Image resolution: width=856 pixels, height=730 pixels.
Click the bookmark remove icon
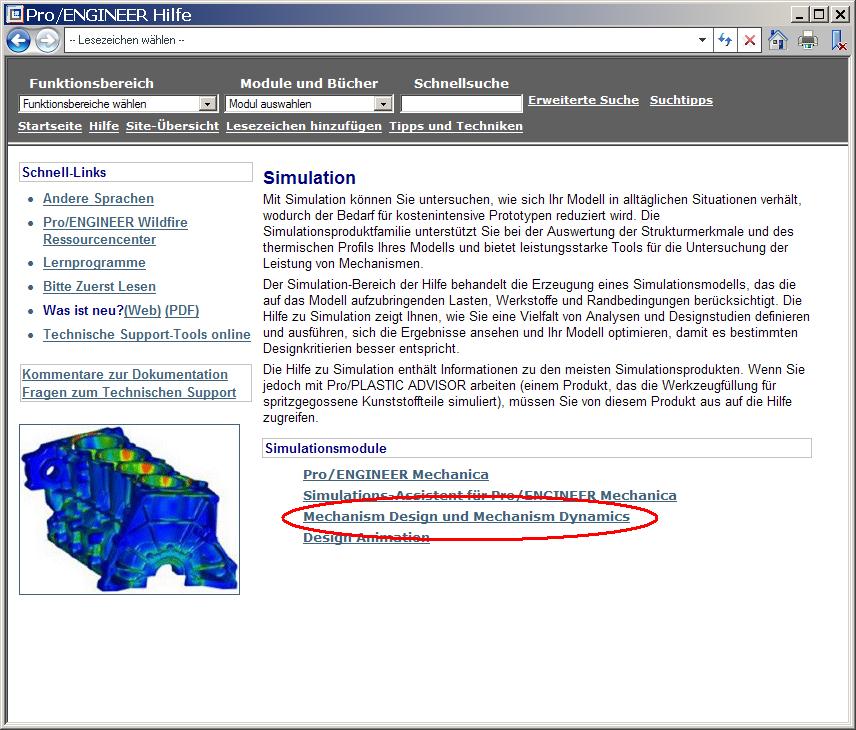tap(839, 40)
